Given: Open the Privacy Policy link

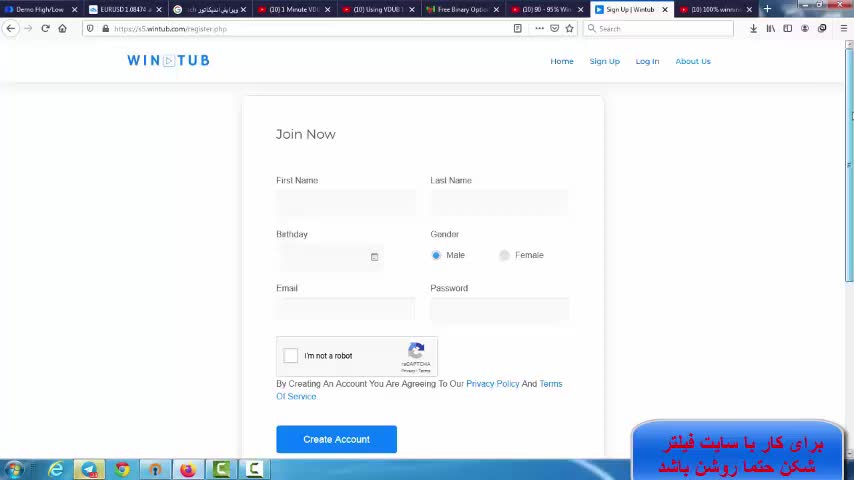Looking at the screenshot, I should click(x=492, y=384).
